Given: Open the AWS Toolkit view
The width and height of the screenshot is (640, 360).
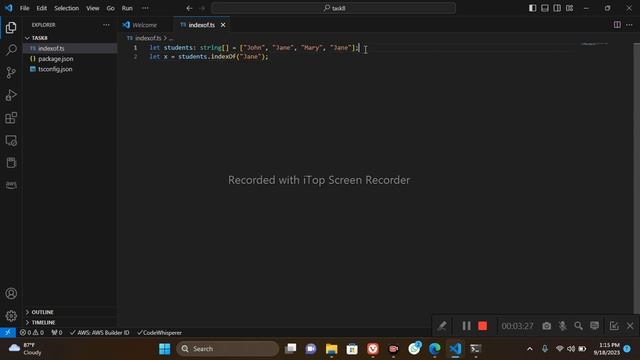Looking at the screenshot, I should (11, 185).
